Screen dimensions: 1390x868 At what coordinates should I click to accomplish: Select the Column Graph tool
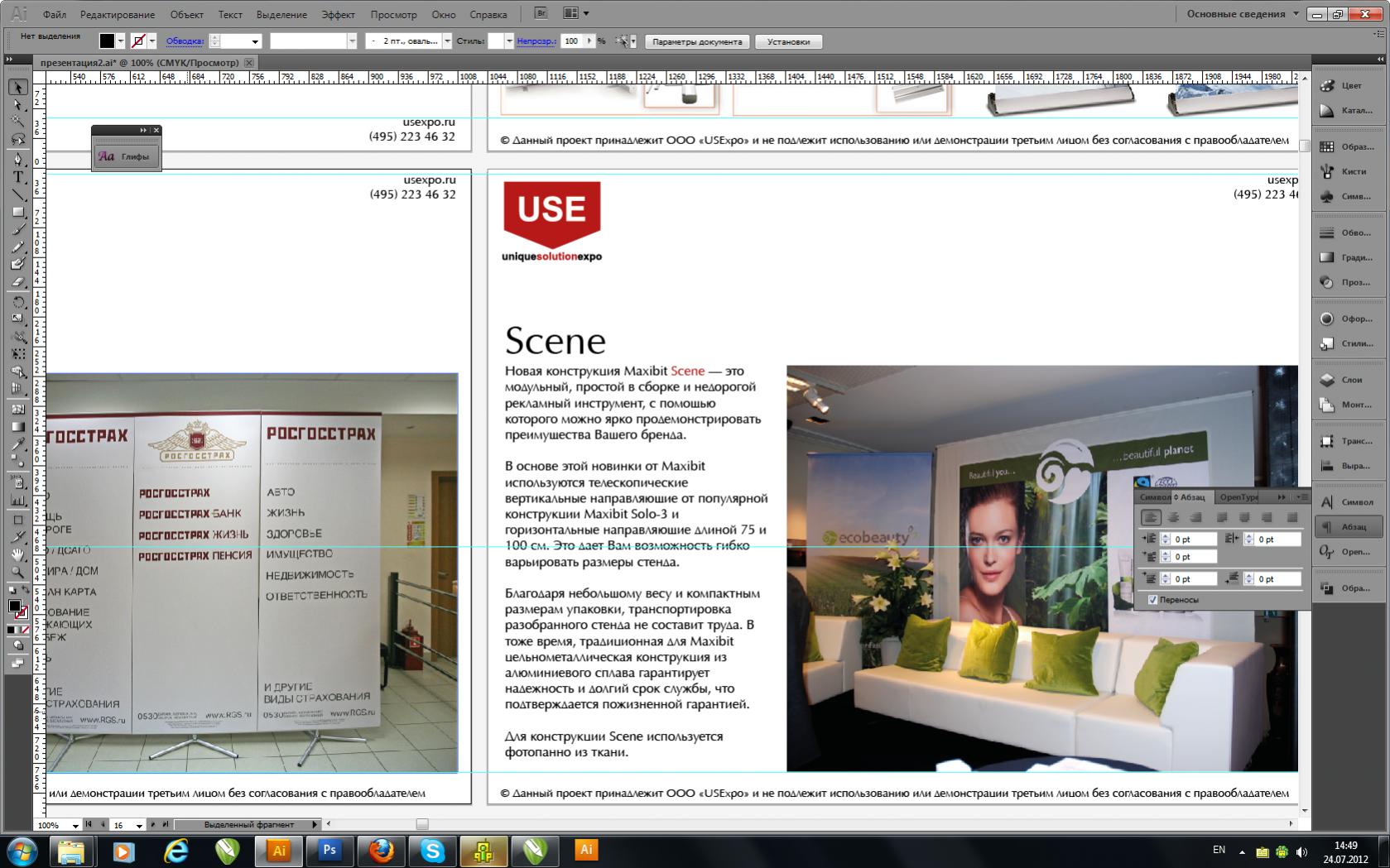[17, 500]
